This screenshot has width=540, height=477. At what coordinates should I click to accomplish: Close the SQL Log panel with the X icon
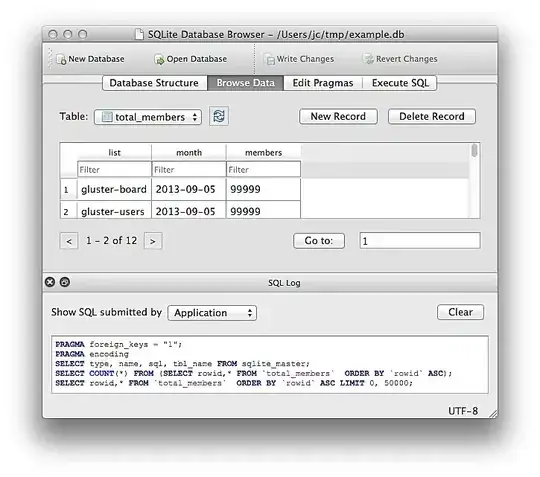coord(50,282)
